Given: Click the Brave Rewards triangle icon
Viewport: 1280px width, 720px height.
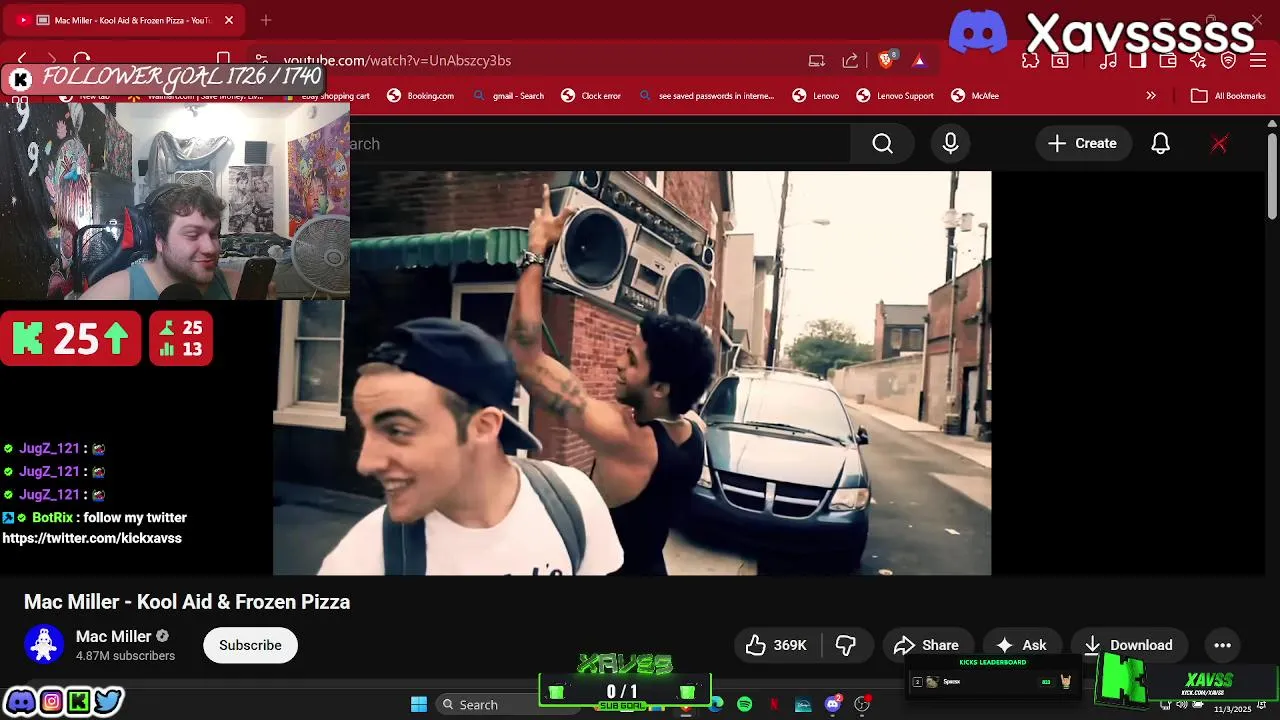Looking at the screenshot, I should click(919, 60).
